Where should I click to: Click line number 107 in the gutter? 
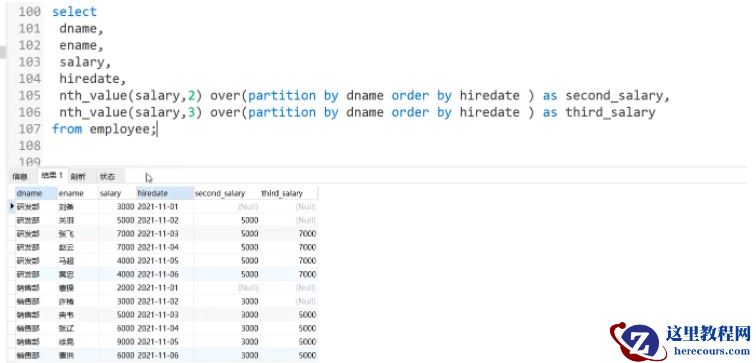coord(30,129)
